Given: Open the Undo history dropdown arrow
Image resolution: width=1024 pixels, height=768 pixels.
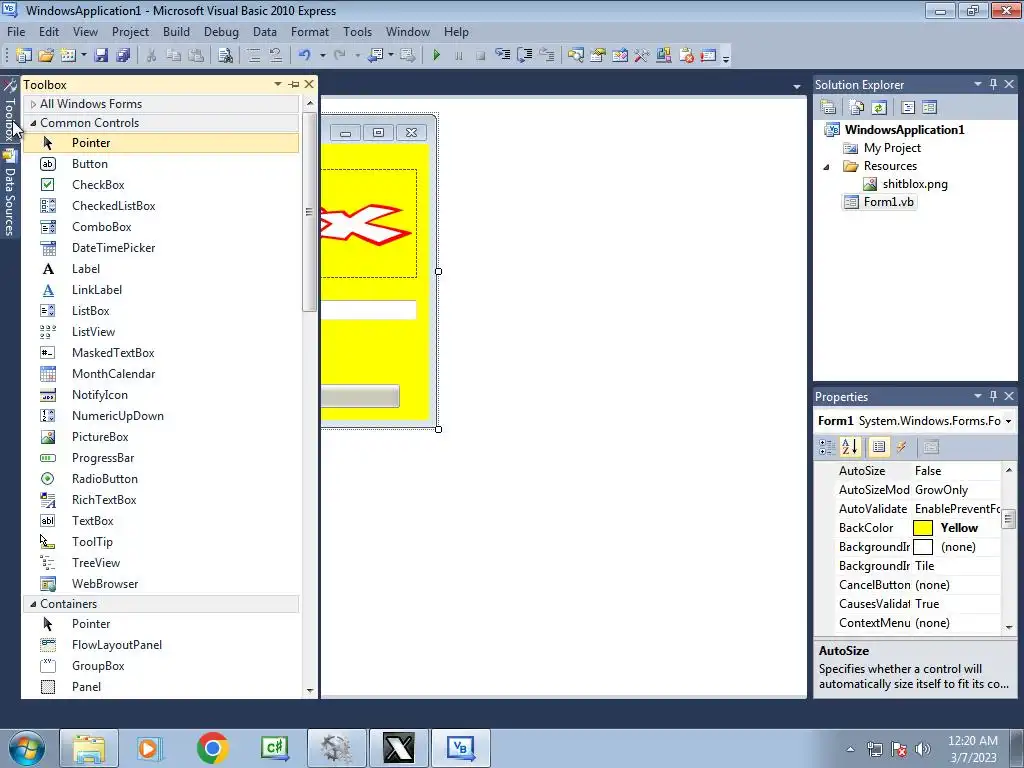Looking at the screenshot, I should pyautogui.click(x=323, y=56).
